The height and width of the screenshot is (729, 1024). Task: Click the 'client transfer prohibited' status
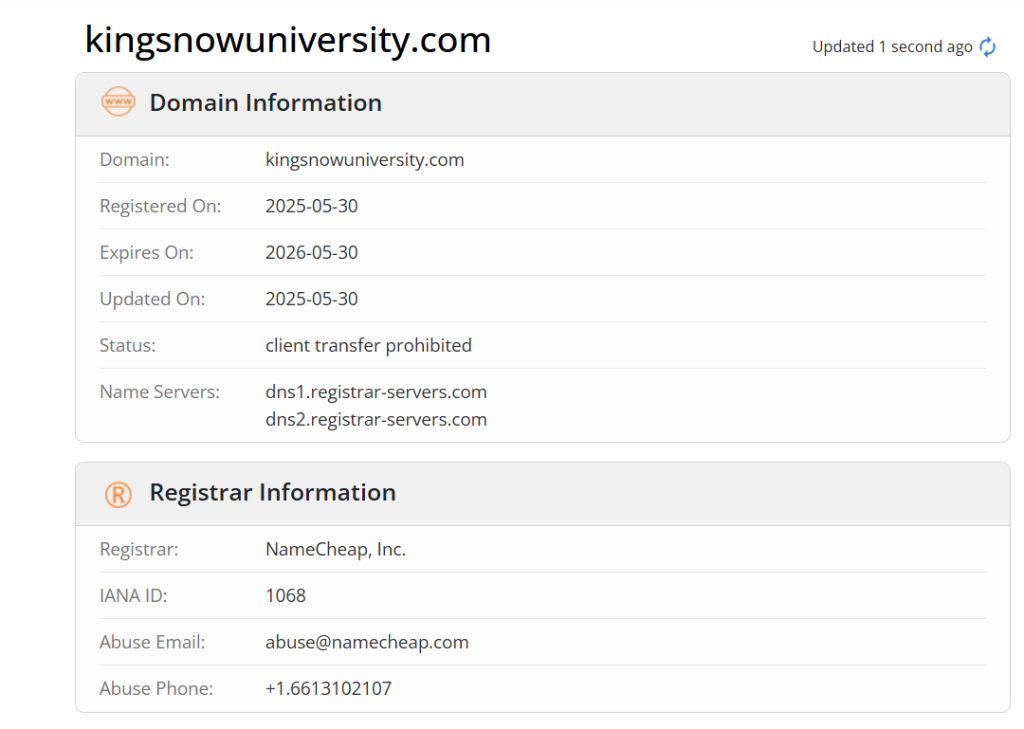point(368,346)
